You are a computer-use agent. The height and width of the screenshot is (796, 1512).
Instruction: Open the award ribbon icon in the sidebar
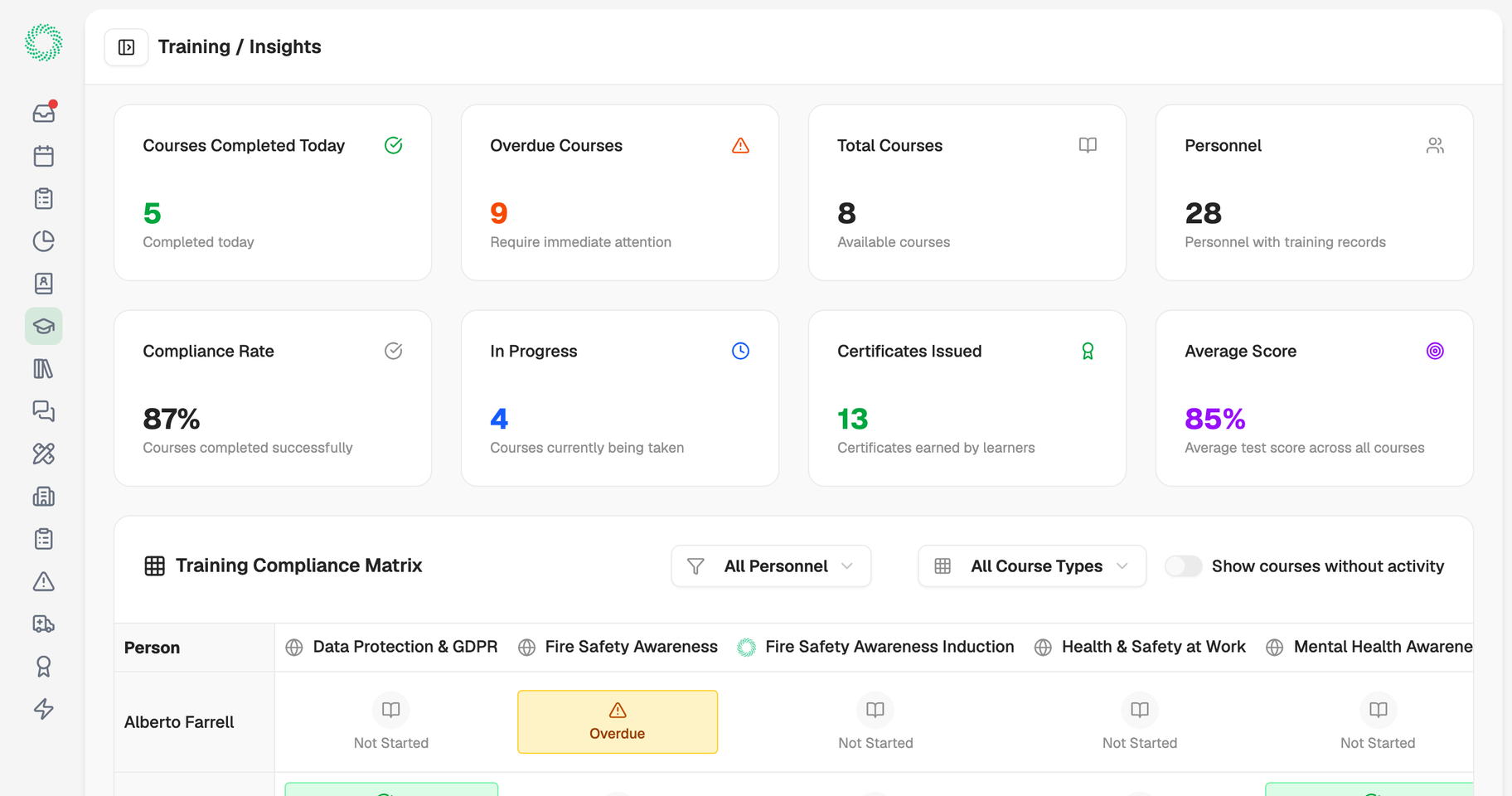coord(44,667)
